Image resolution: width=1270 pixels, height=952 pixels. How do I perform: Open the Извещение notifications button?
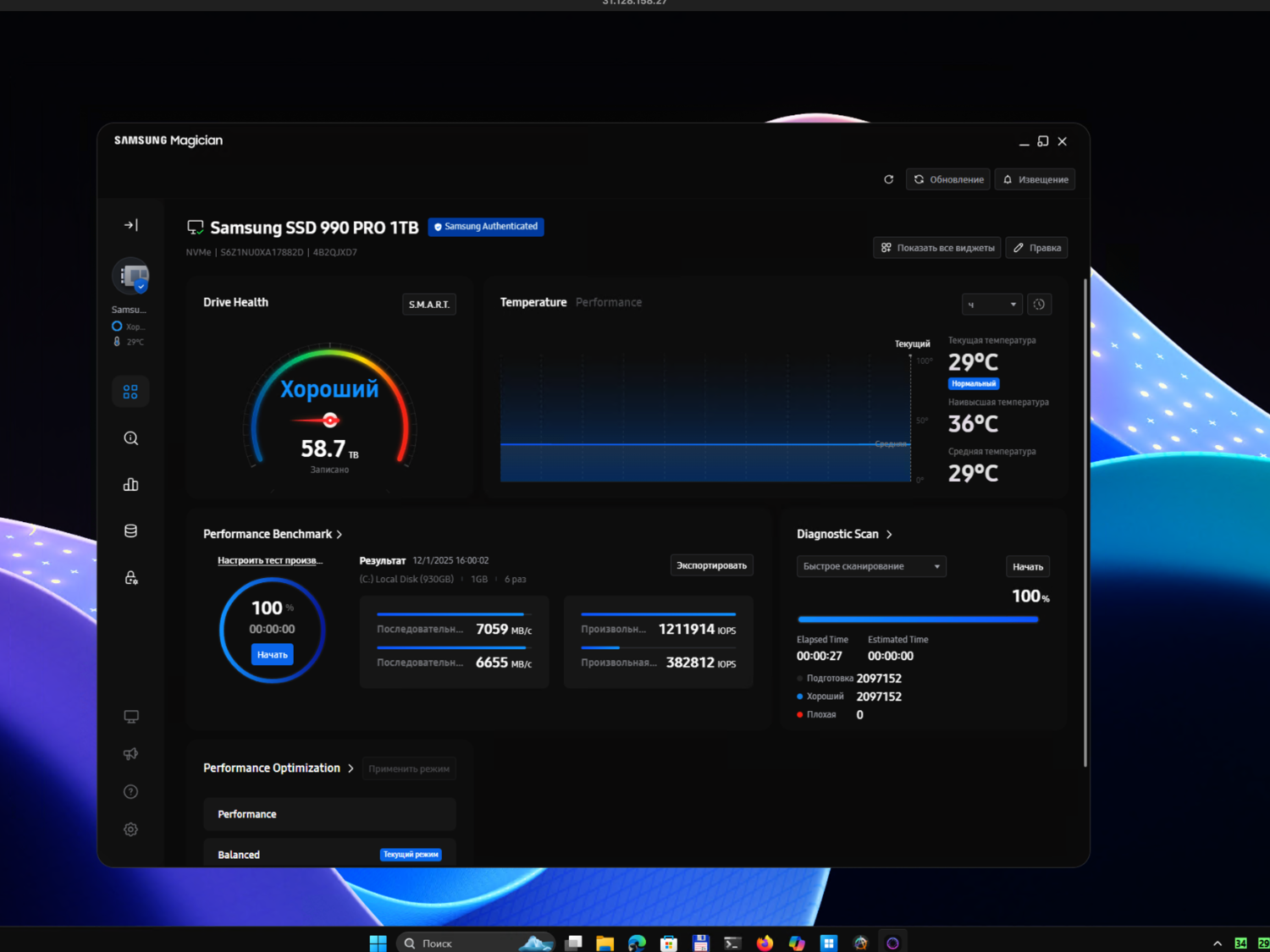(1035, 179)
